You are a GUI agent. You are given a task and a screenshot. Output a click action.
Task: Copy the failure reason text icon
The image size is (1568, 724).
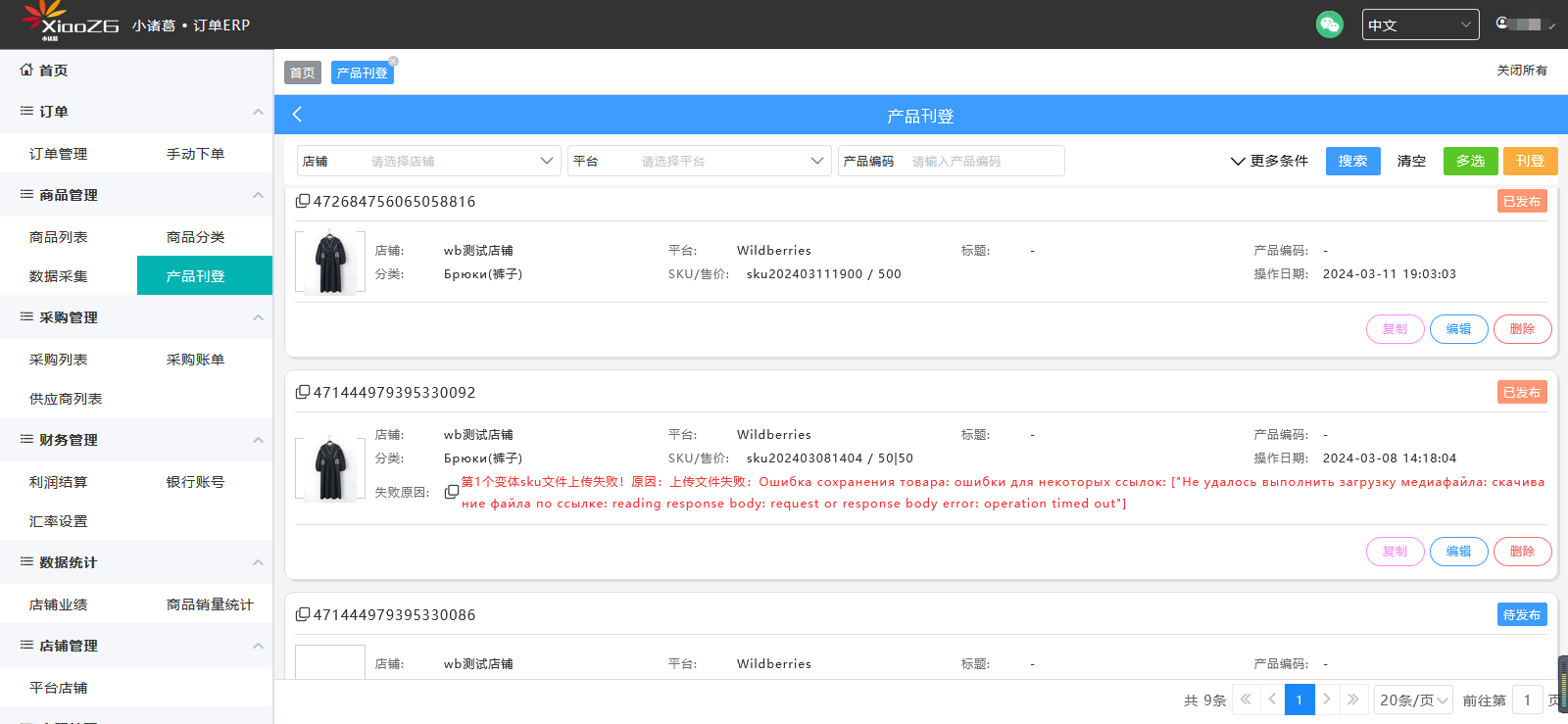point(451,492)
